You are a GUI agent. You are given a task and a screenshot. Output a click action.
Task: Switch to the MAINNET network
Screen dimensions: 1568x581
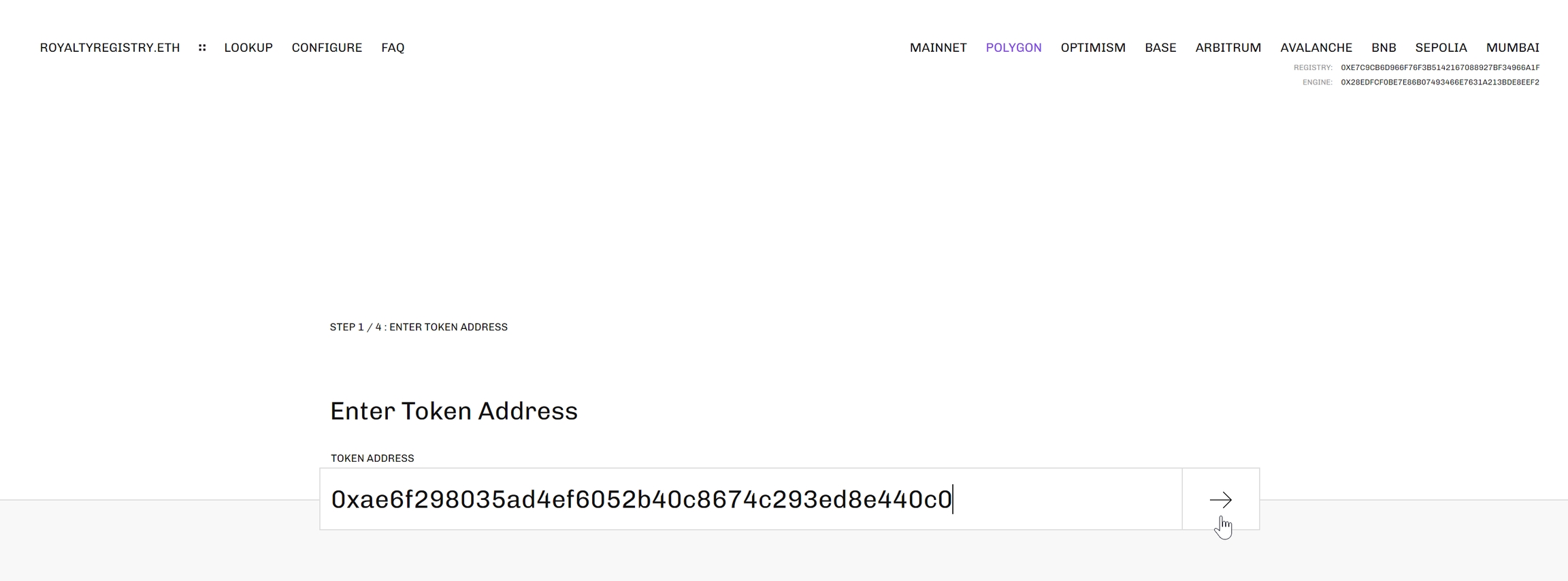938,47
